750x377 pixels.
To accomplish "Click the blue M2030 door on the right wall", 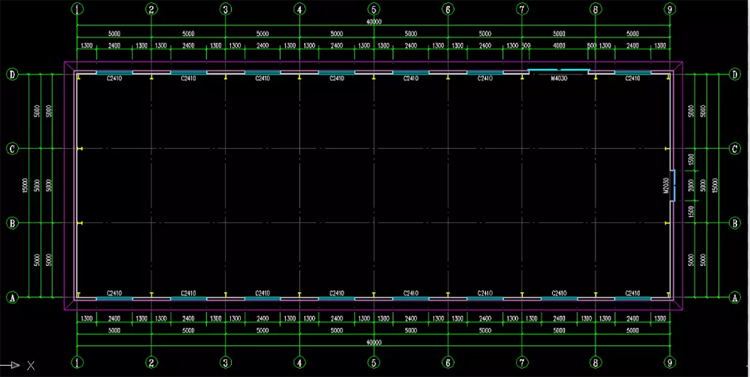I will [x=673, y=185].
